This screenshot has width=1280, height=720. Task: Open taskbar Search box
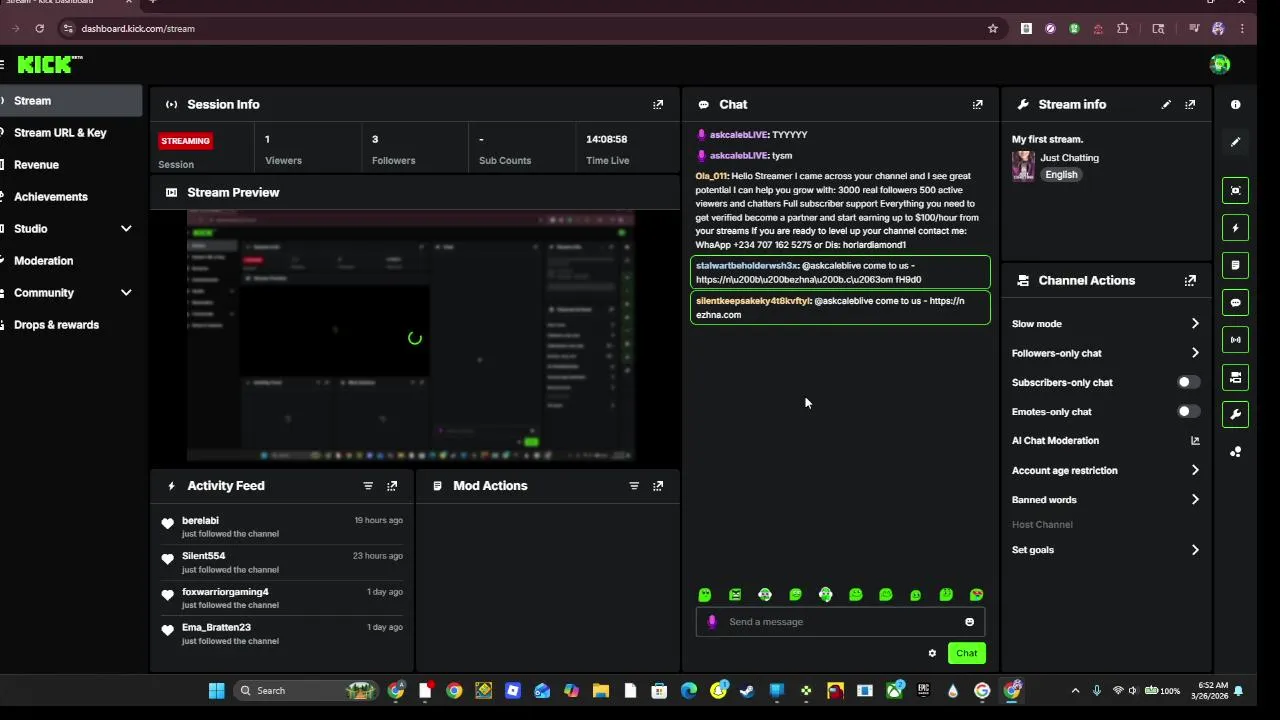(x=305, y=691)
